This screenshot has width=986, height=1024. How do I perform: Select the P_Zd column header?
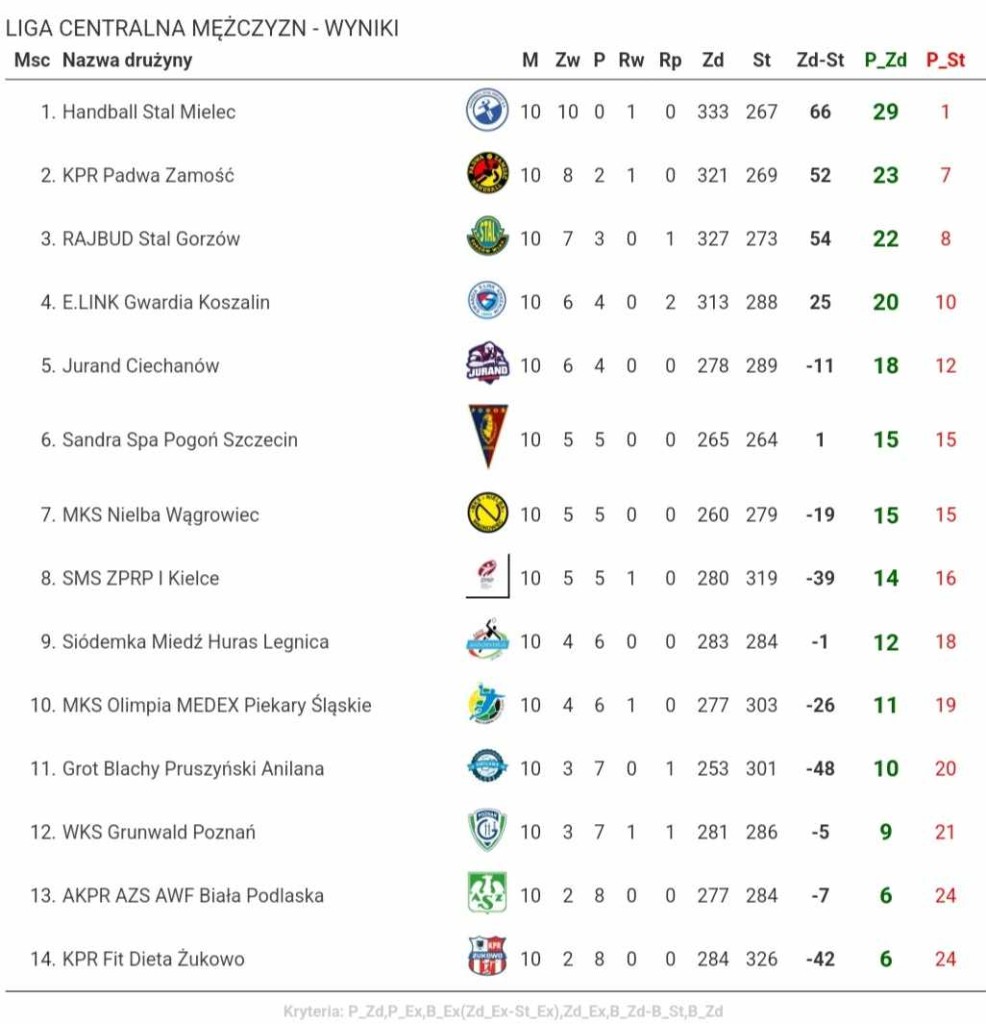[885, 60]
